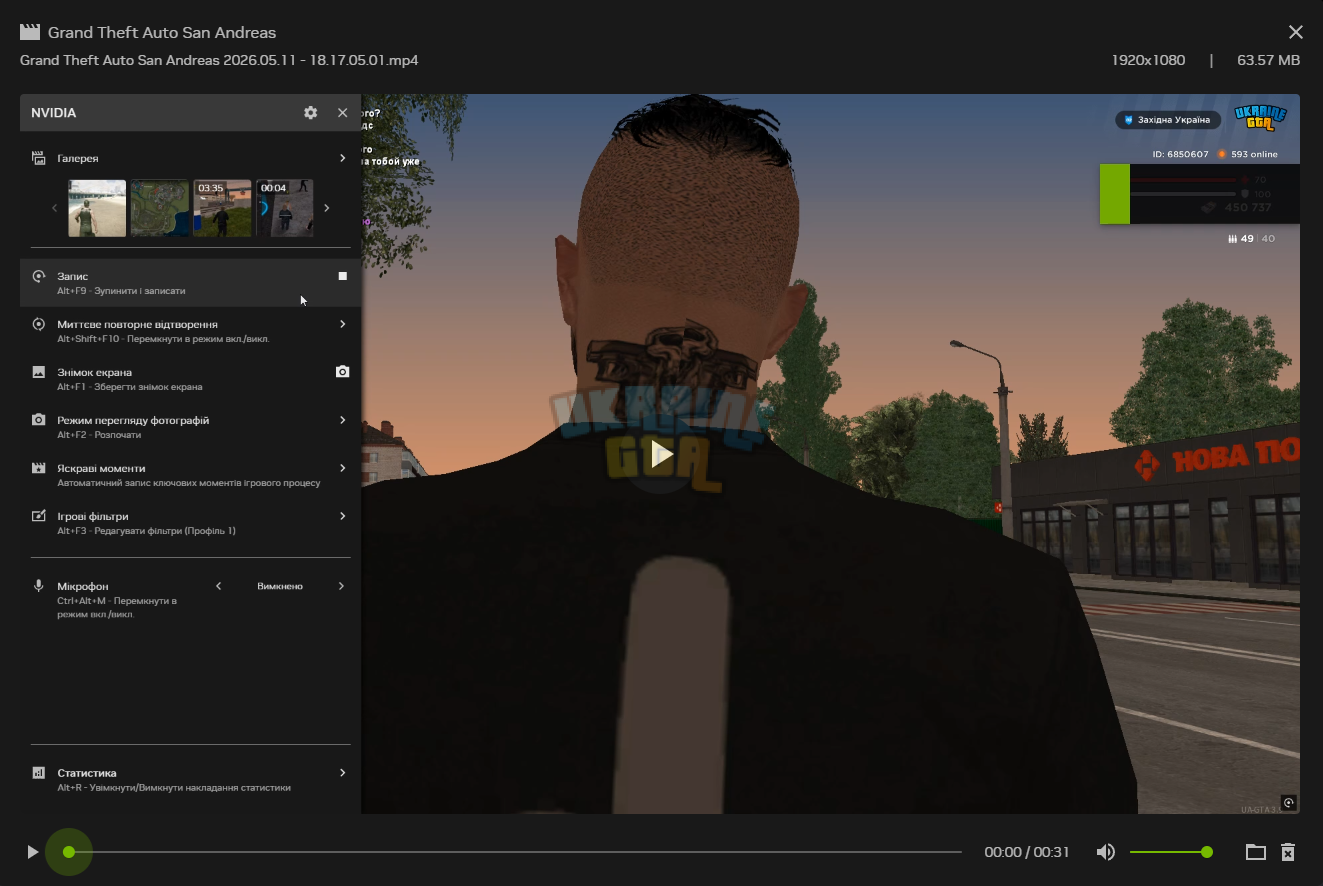
Task: Open the Статистика row label
Action: tap(87, 773)
